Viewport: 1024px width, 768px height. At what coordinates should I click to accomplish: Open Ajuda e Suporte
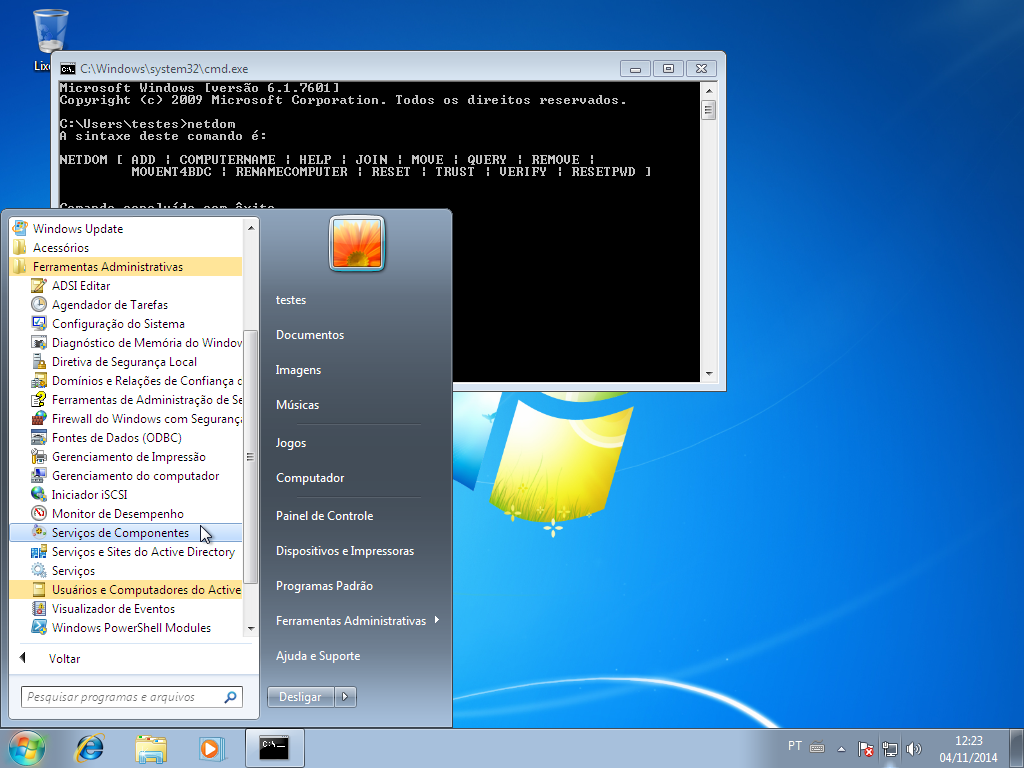pos(317,655)
